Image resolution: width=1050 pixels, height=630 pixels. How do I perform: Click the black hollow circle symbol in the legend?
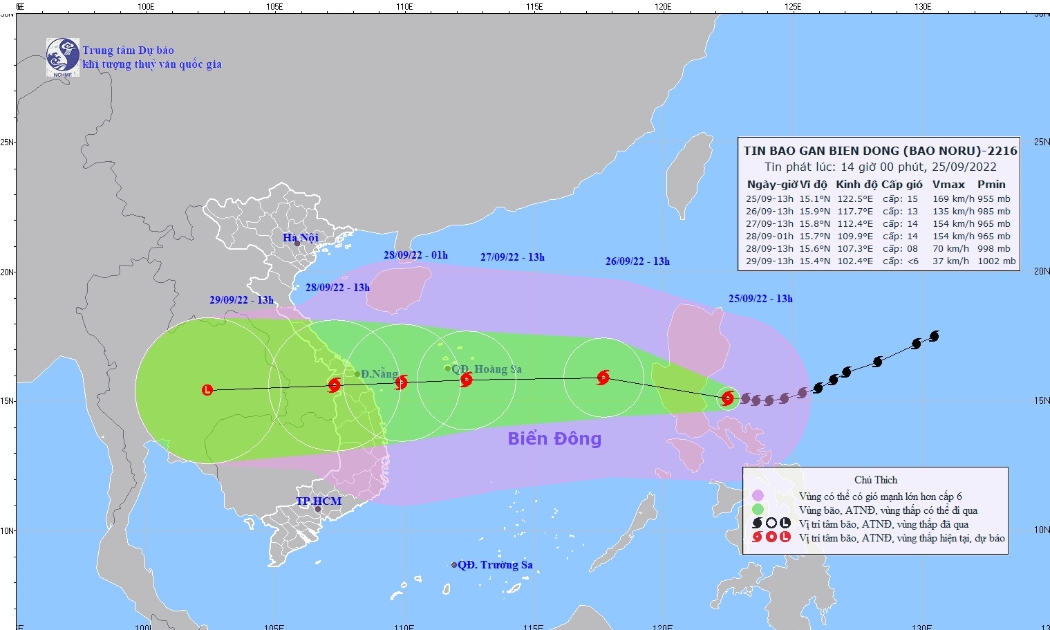tap(771, 524)
